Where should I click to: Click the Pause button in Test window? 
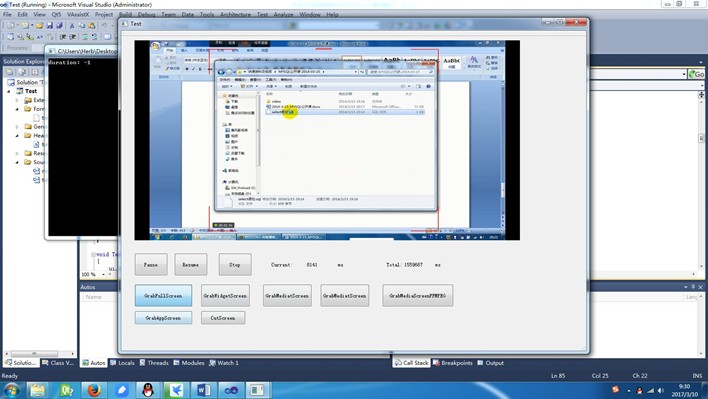(151, 264)
